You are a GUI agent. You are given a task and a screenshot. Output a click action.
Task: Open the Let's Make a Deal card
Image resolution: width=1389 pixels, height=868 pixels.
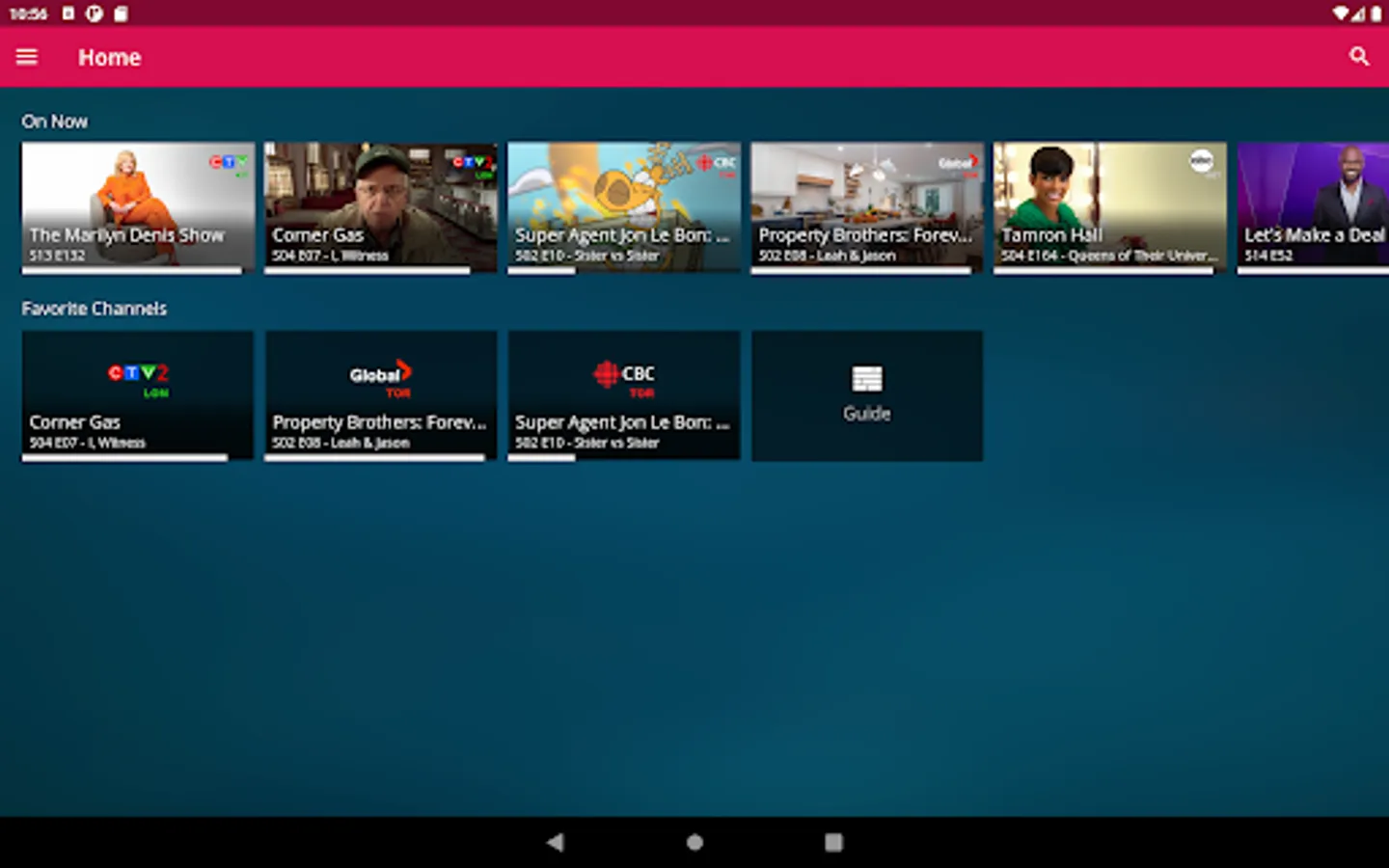1313,207
